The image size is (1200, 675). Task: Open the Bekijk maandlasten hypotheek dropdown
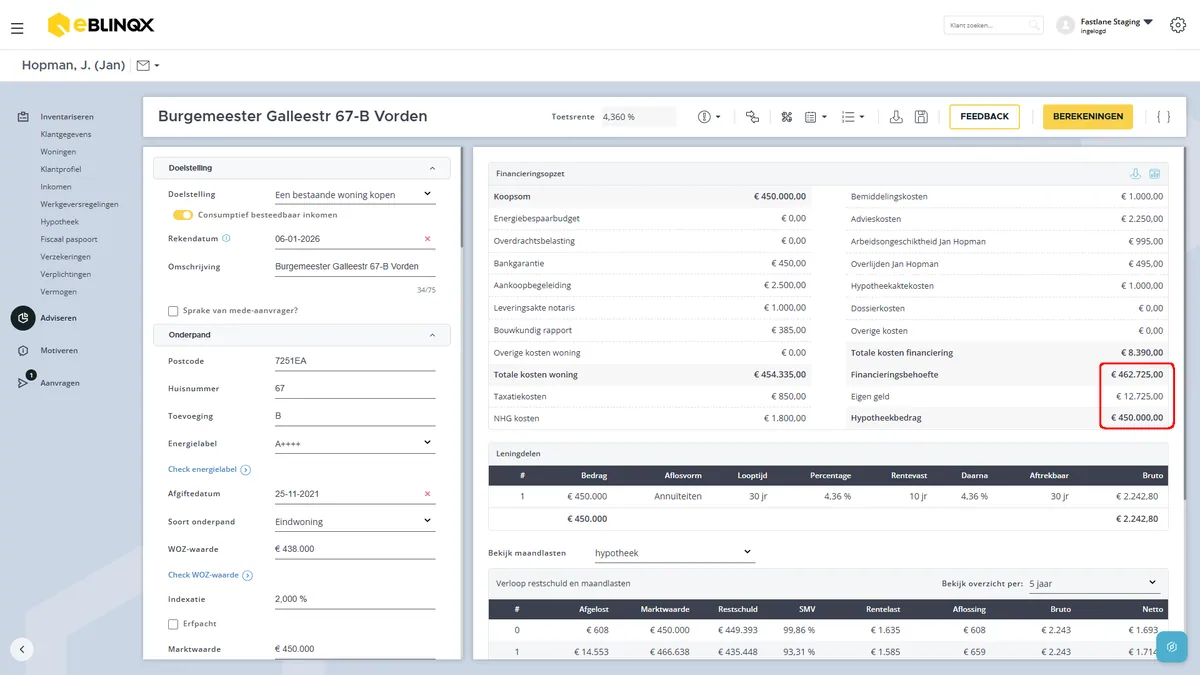(673, 552)
